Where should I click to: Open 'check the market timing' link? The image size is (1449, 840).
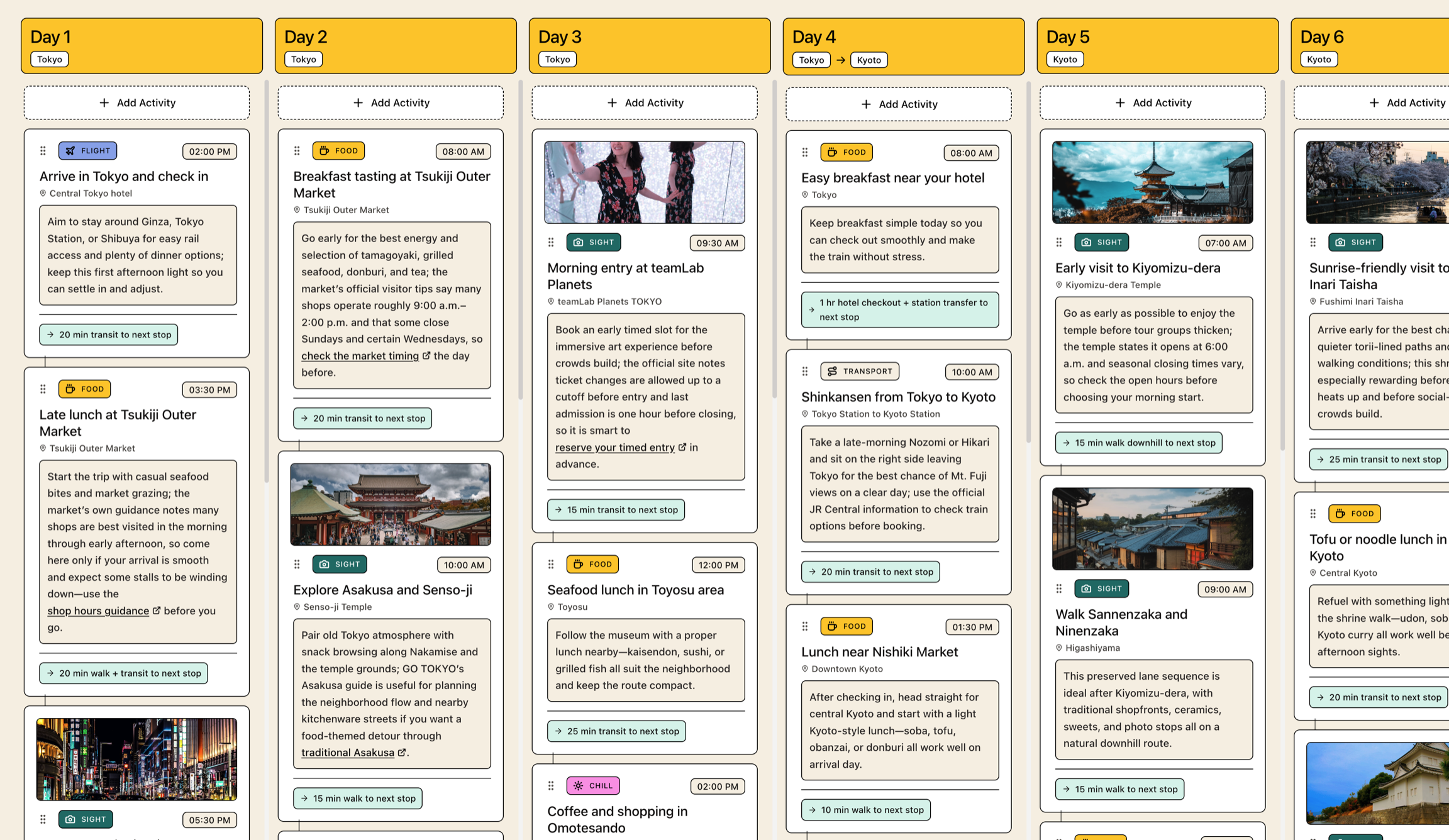click(x=360, y=356)
